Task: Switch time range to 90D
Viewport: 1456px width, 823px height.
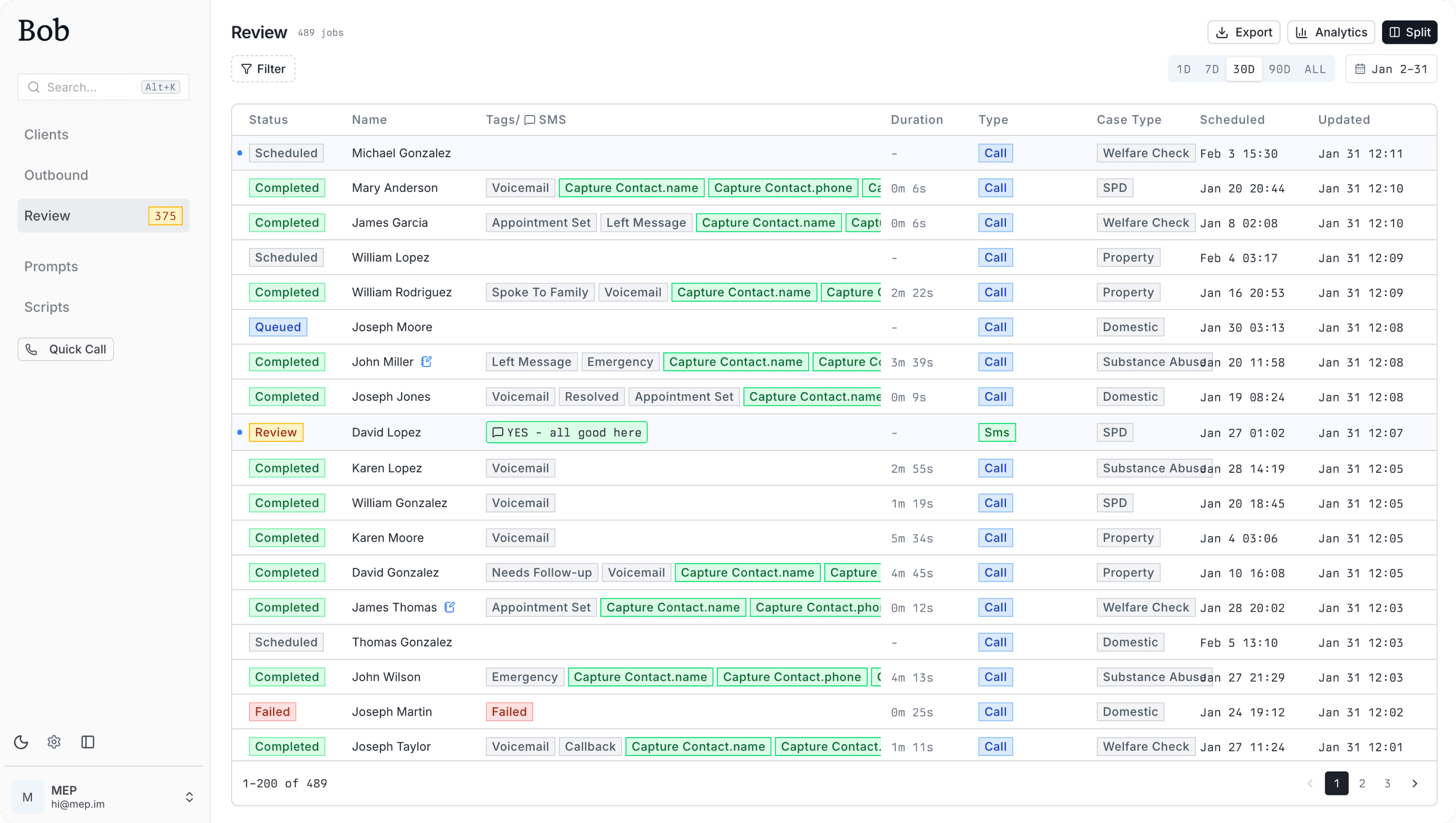Action: tap(1279, 69)
